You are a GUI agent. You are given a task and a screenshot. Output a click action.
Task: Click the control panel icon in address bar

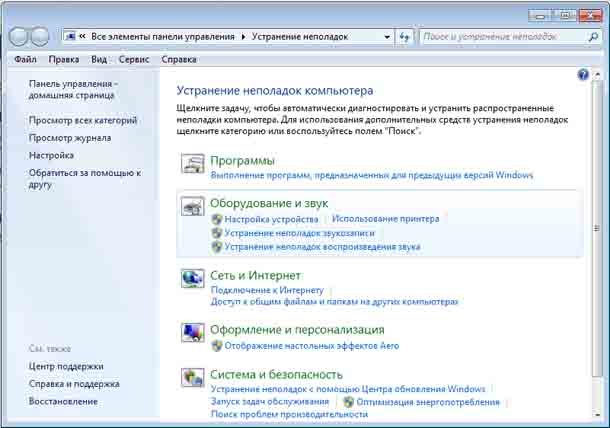(70, 37)
